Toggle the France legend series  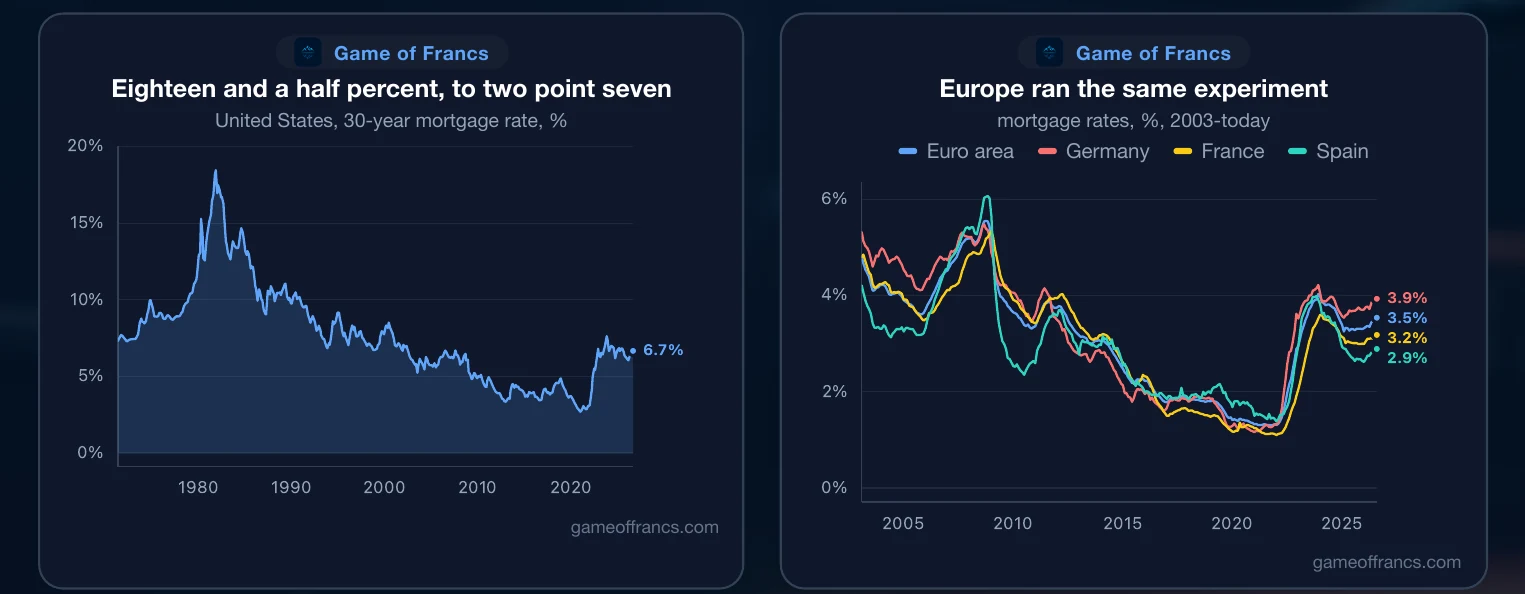pyautogui.click(x=1219, y=152)
